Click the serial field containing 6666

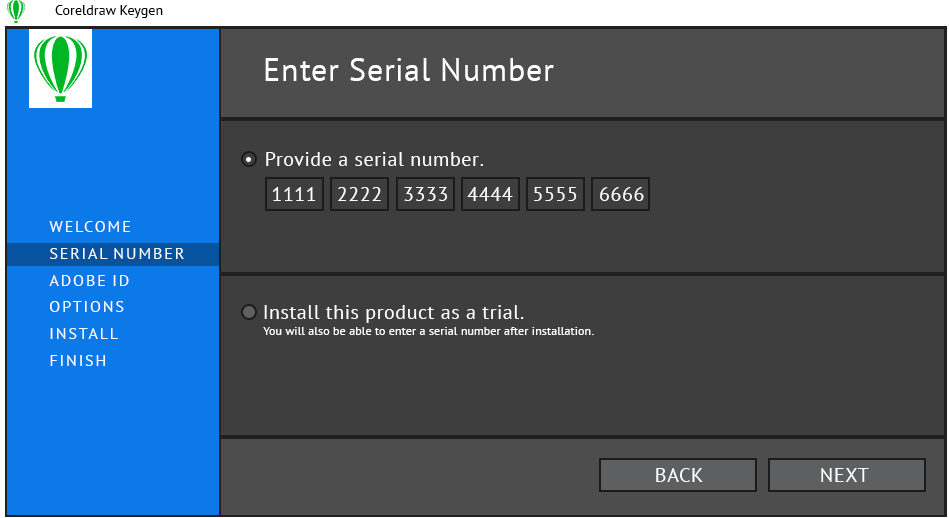621,194
